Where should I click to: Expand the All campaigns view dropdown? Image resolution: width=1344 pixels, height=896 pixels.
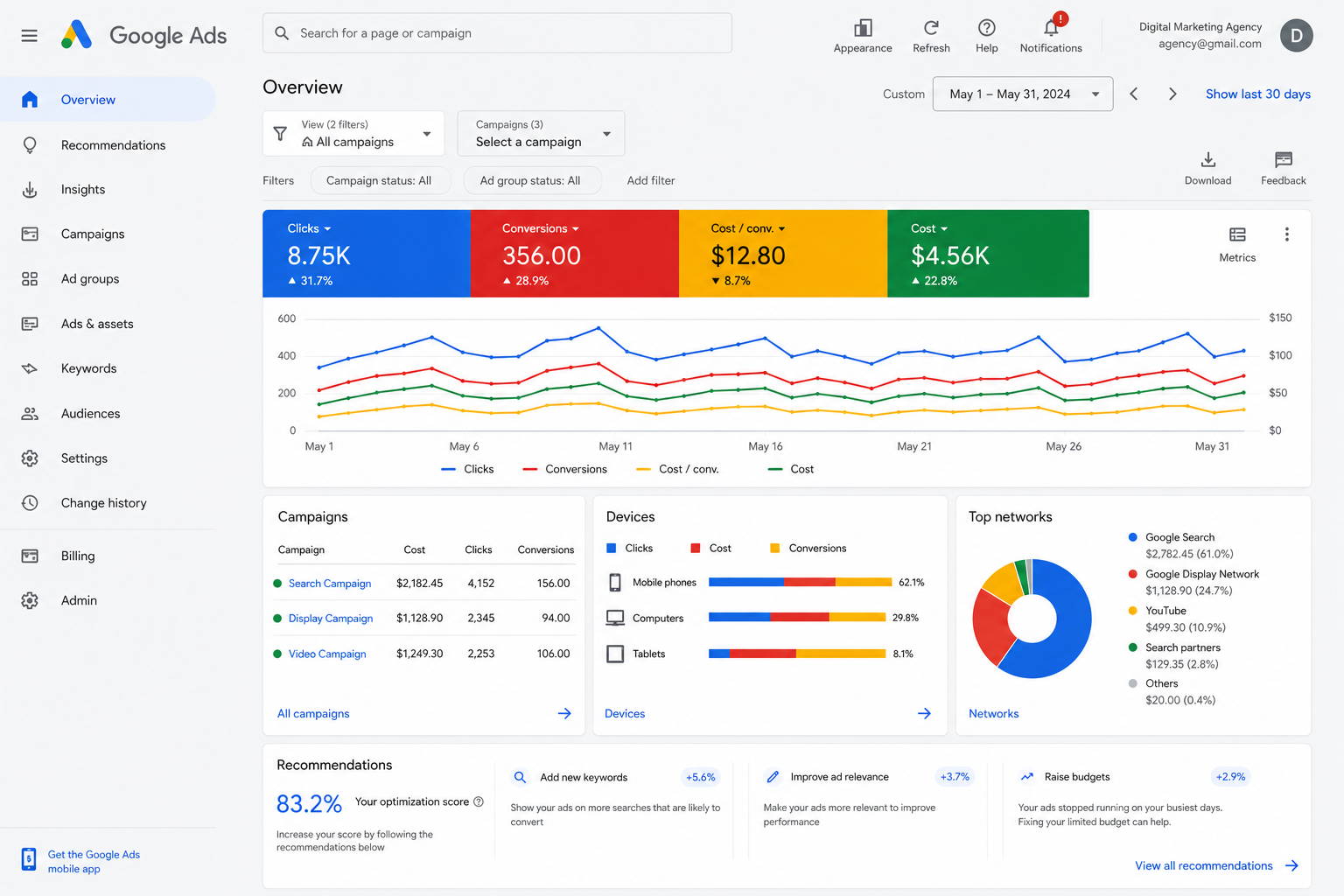coord(353,134)
